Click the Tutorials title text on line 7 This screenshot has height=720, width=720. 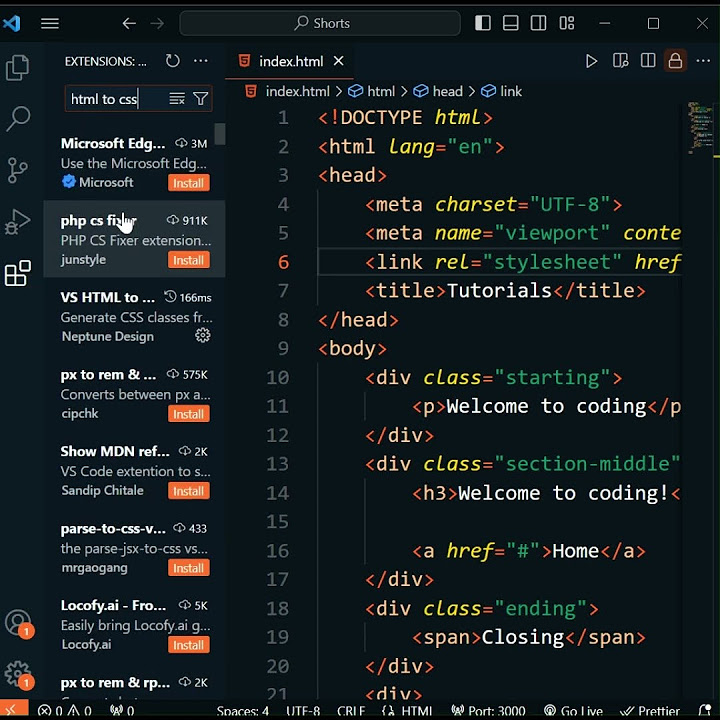pyautogui.click(x=499, y=291)
